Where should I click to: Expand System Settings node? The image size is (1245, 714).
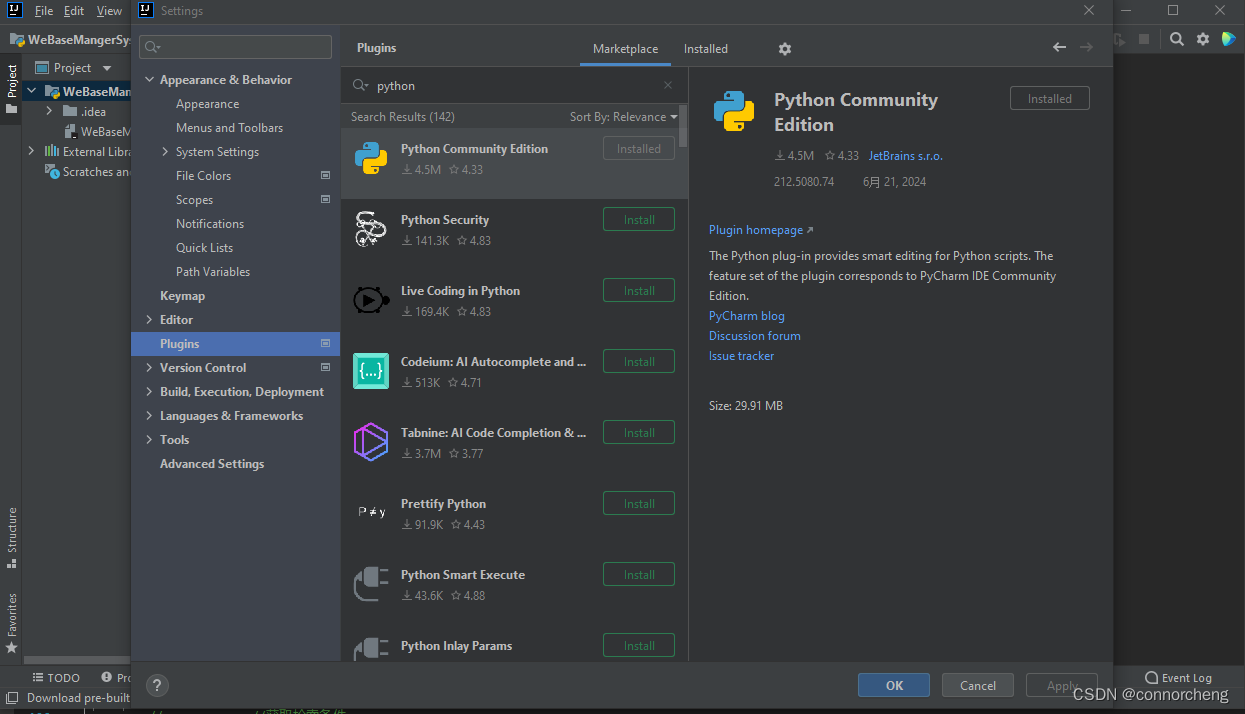(x=165, y=152)
